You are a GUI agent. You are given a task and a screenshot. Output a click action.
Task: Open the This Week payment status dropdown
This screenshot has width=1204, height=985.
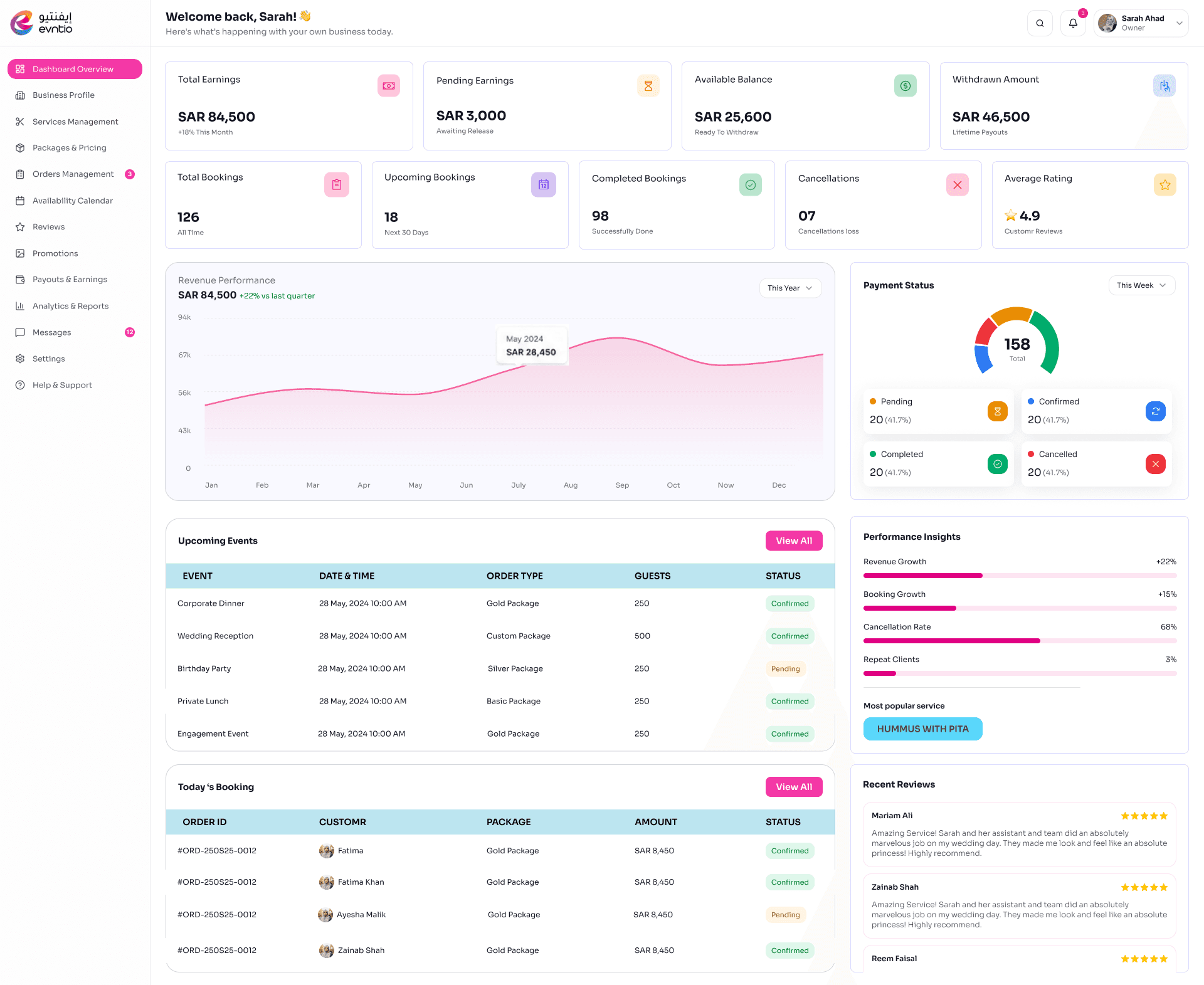[1141, 285]
